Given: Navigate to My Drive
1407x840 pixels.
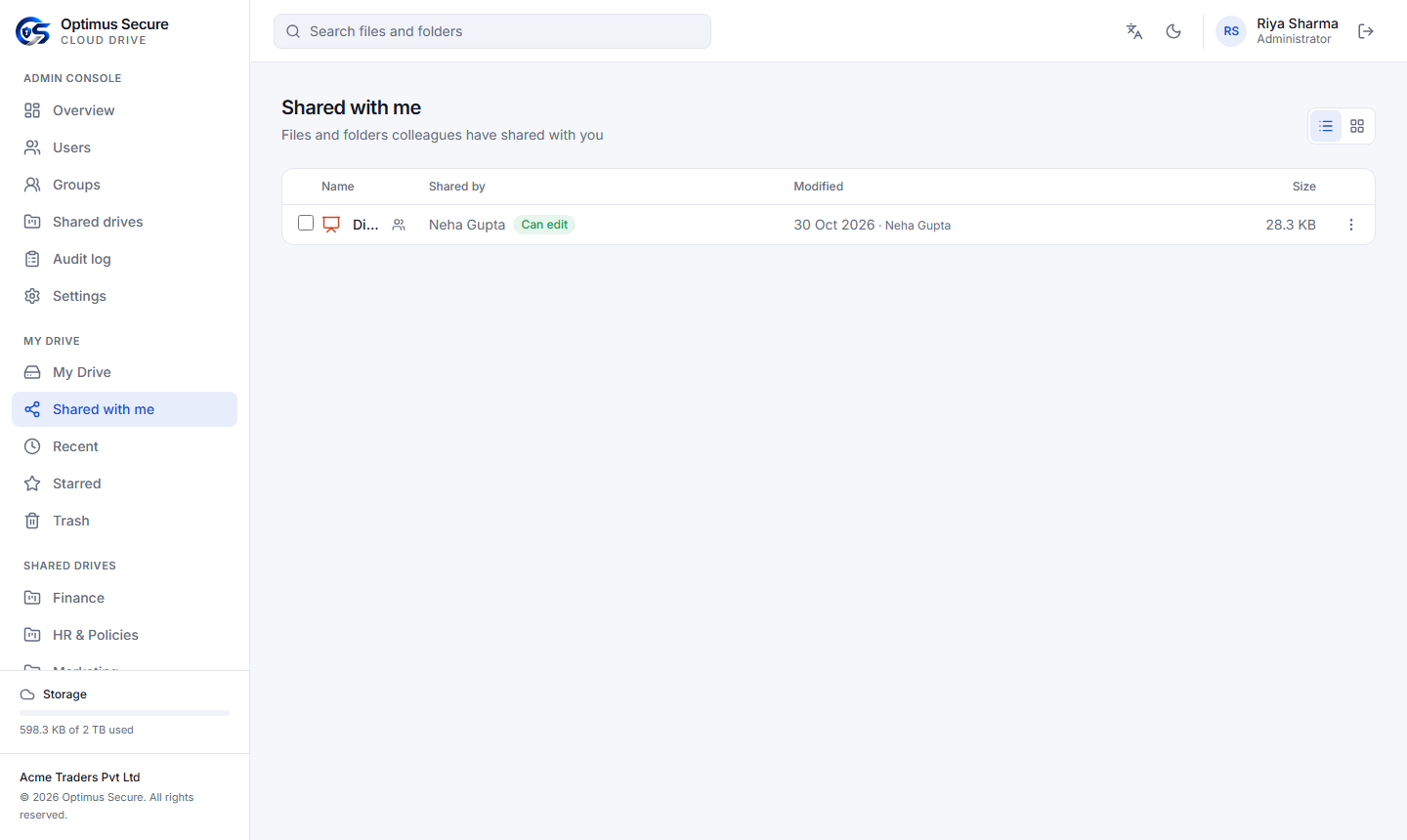Looking at the screenshot, I should [125, 372].
